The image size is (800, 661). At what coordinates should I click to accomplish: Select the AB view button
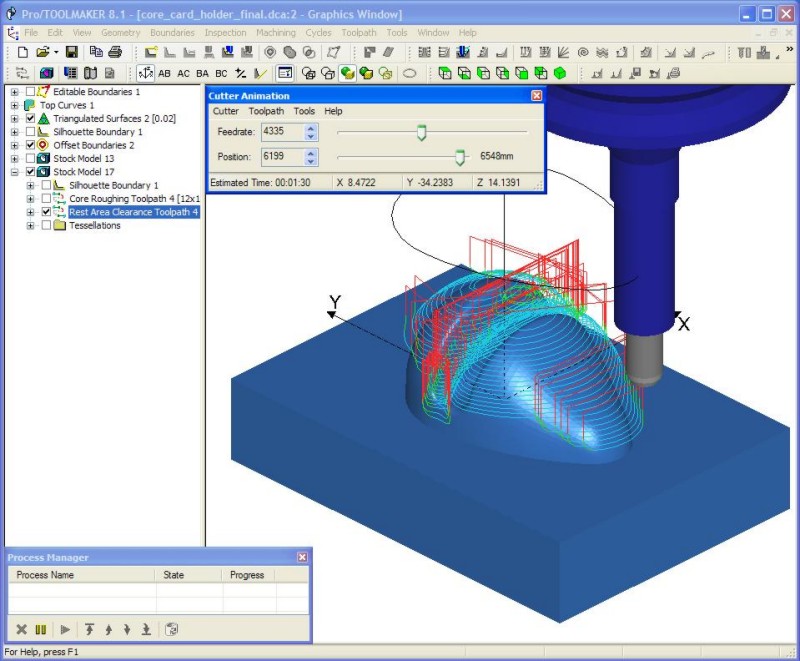coord(164,73)
